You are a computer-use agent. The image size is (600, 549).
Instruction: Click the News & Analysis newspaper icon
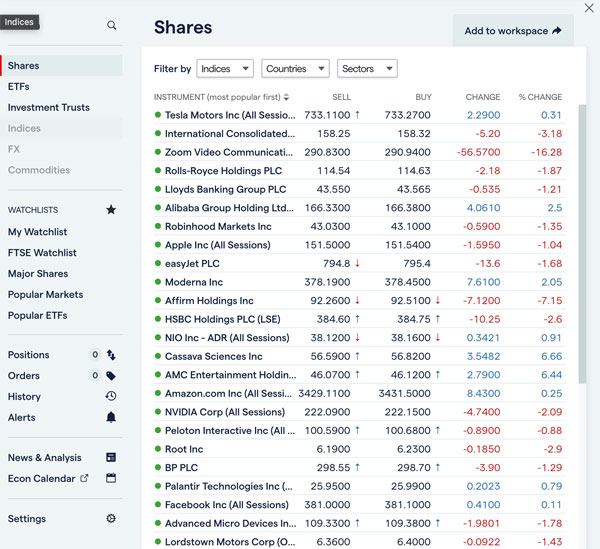(x=111, y=458)
